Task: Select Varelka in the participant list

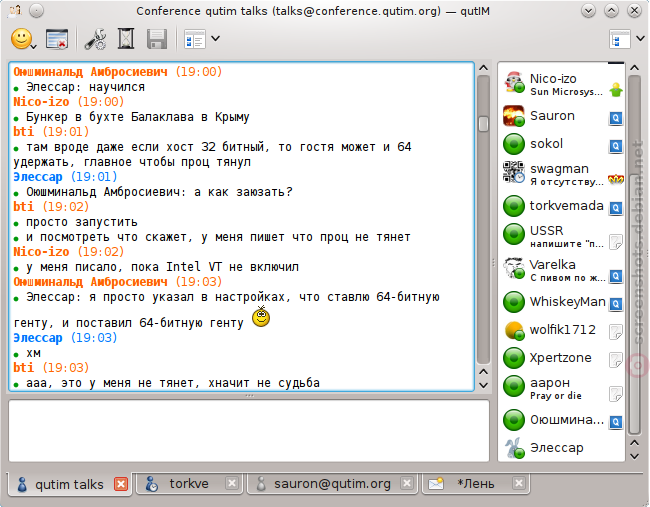Action: click(x=561, y=269)
